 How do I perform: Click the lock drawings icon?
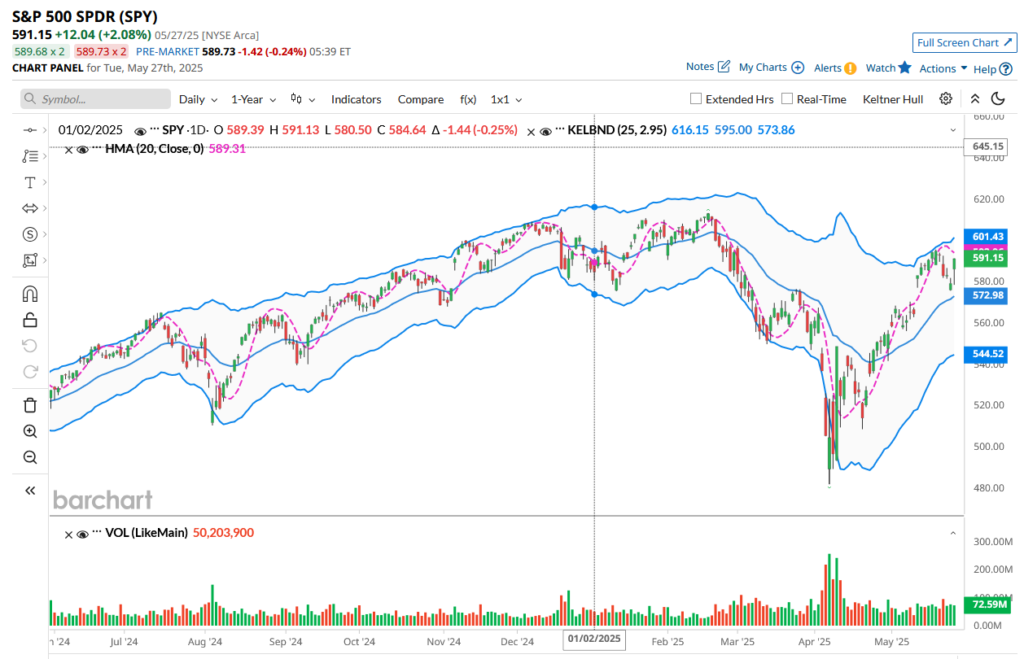tap(30, 320)
